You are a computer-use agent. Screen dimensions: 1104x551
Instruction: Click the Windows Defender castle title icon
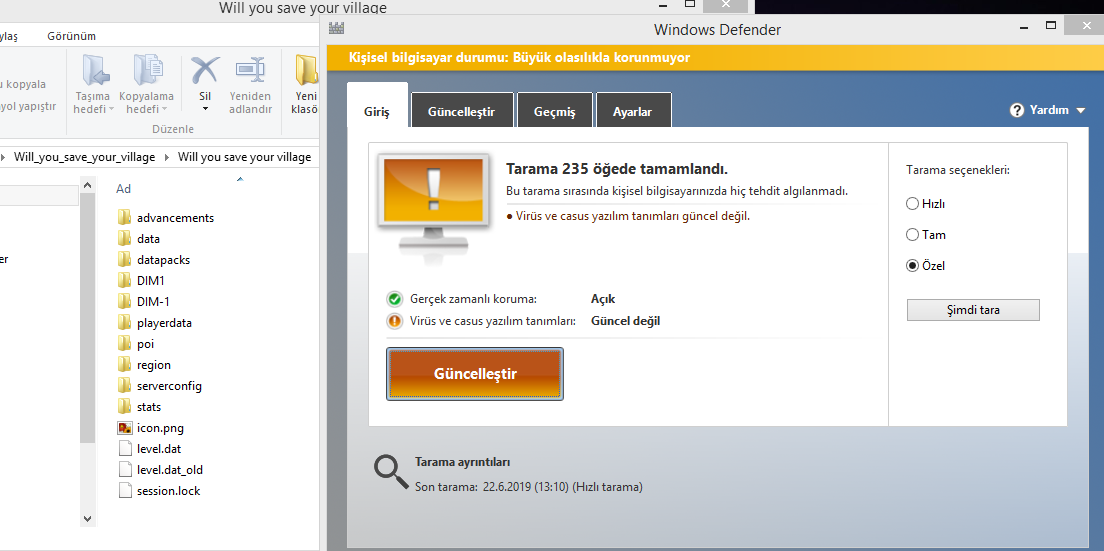coord(337,29)
